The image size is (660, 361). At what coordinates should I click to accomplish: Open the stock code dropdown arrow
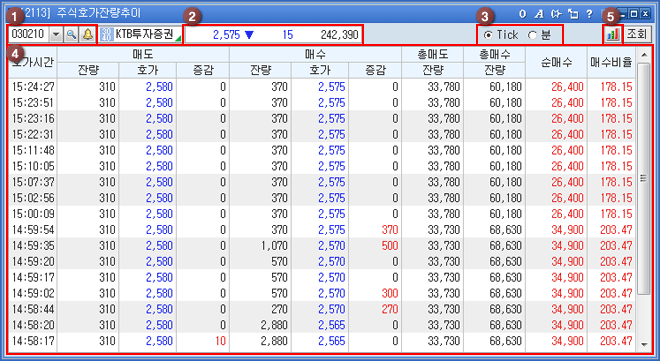pos(56,35)
